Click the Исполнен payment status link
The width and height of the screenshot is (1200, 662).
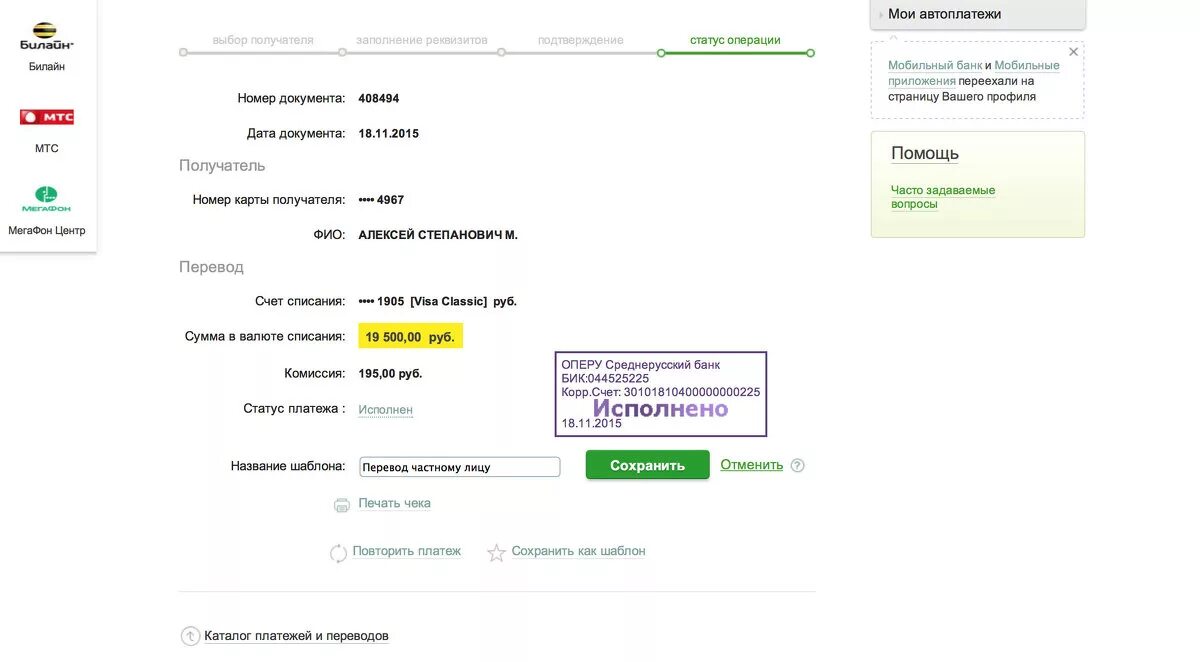[385, 410]
